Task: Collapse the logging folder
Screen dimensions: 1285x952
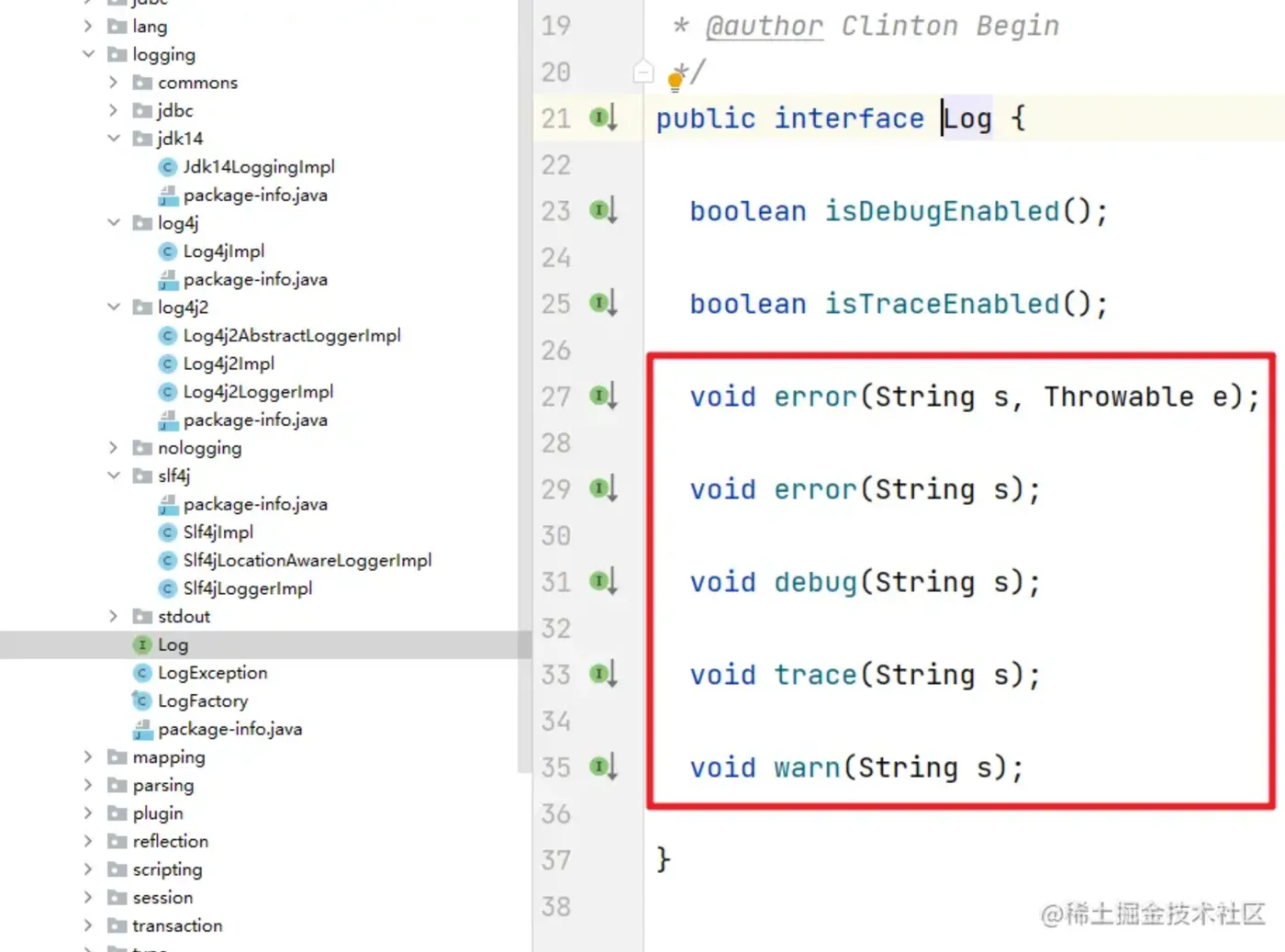Action: tap(88, 54)
